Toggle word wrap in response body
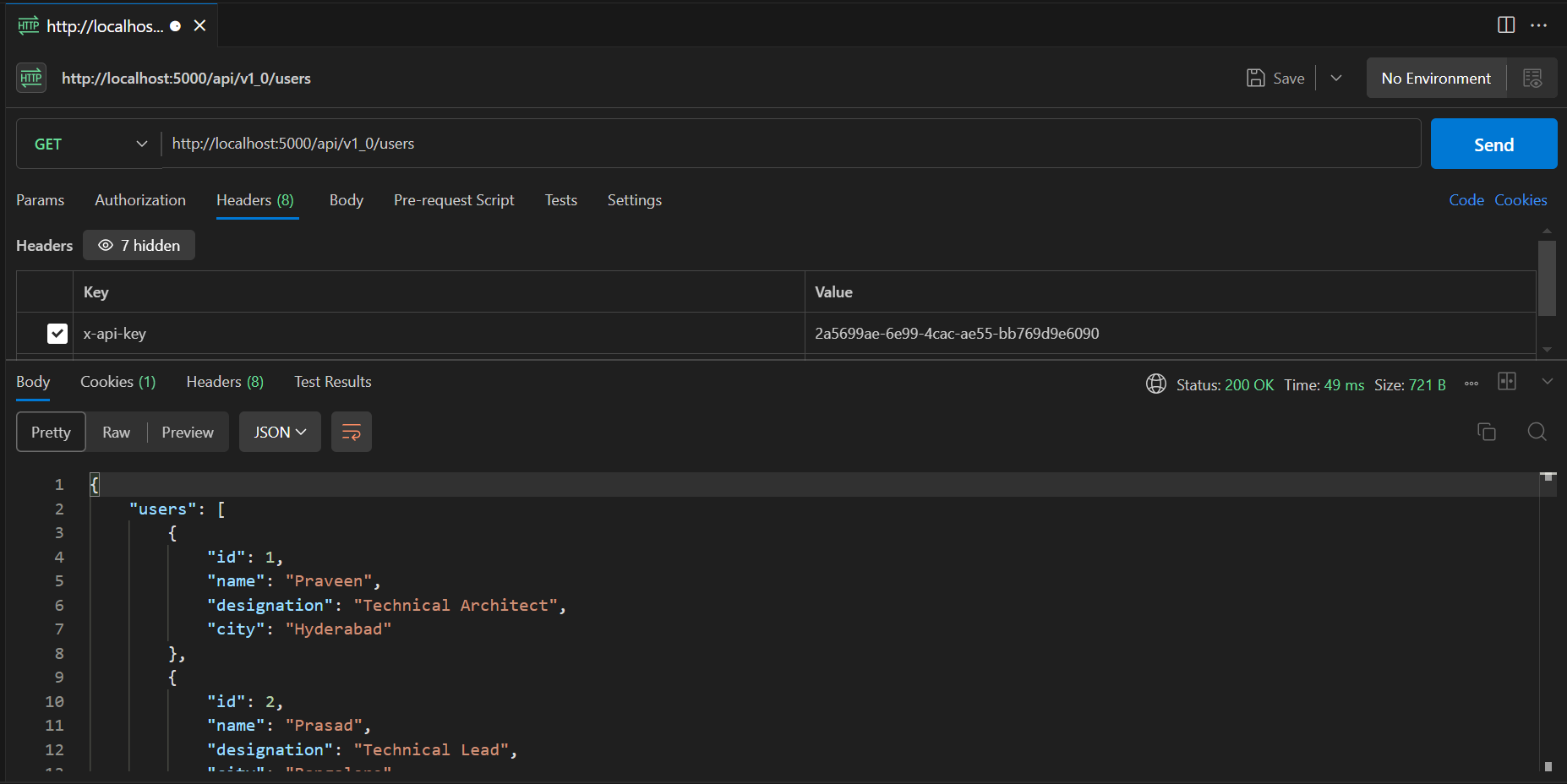 pos(352,433)
